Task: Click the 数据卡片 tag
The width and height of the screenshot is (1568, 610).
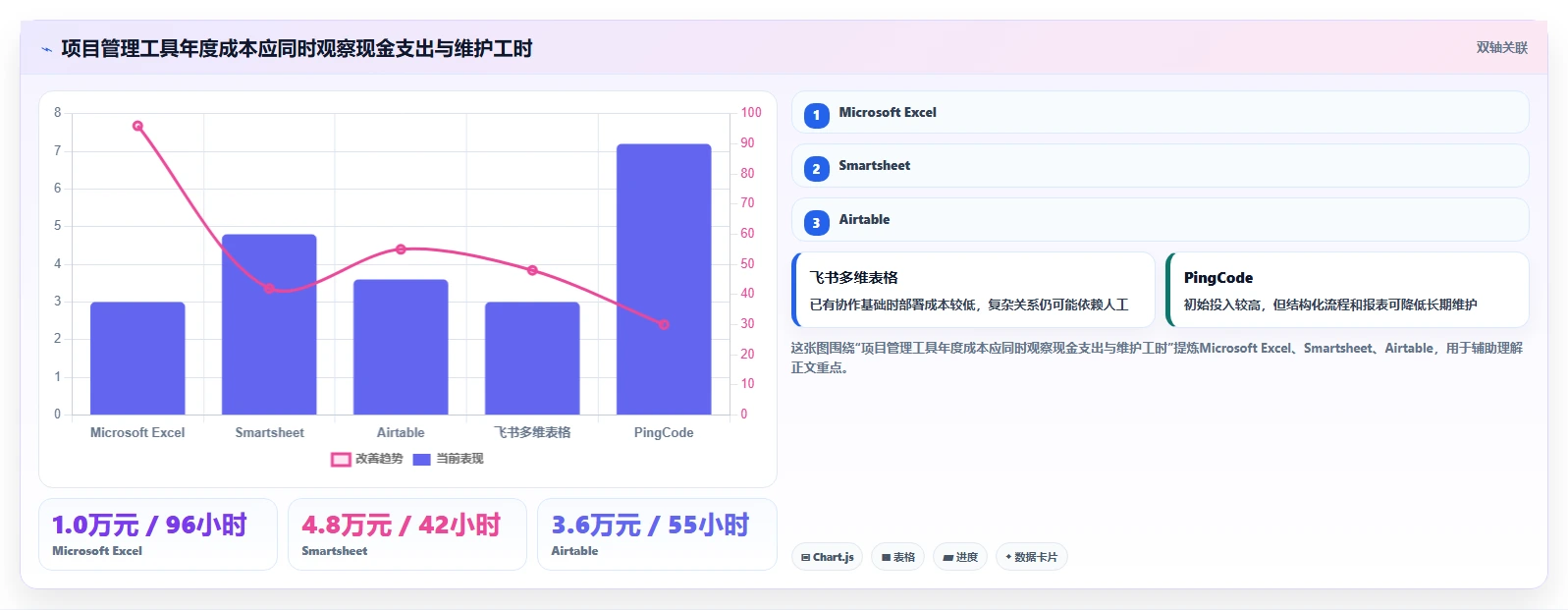Action: tap(1031, 557)
